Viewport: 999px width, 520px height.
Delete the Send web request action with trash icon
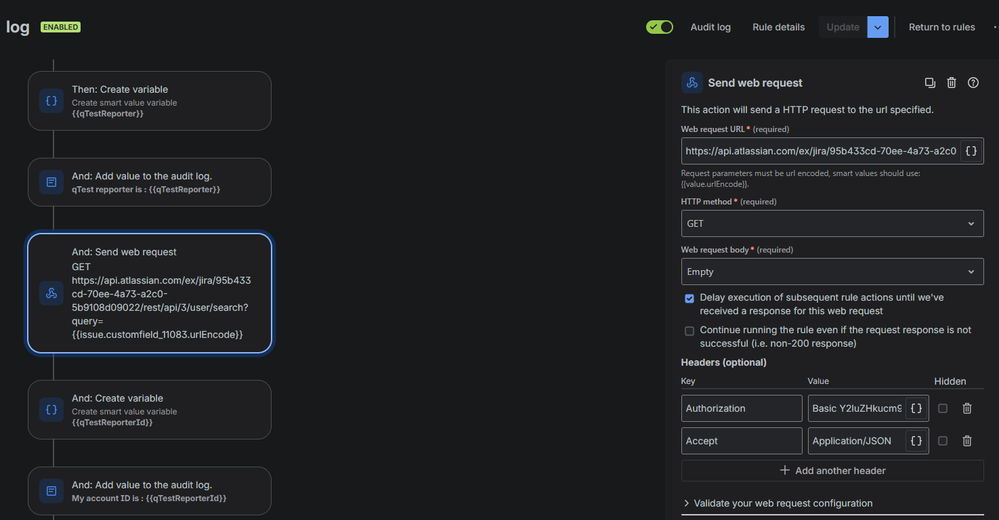click(x=951, y=83)
